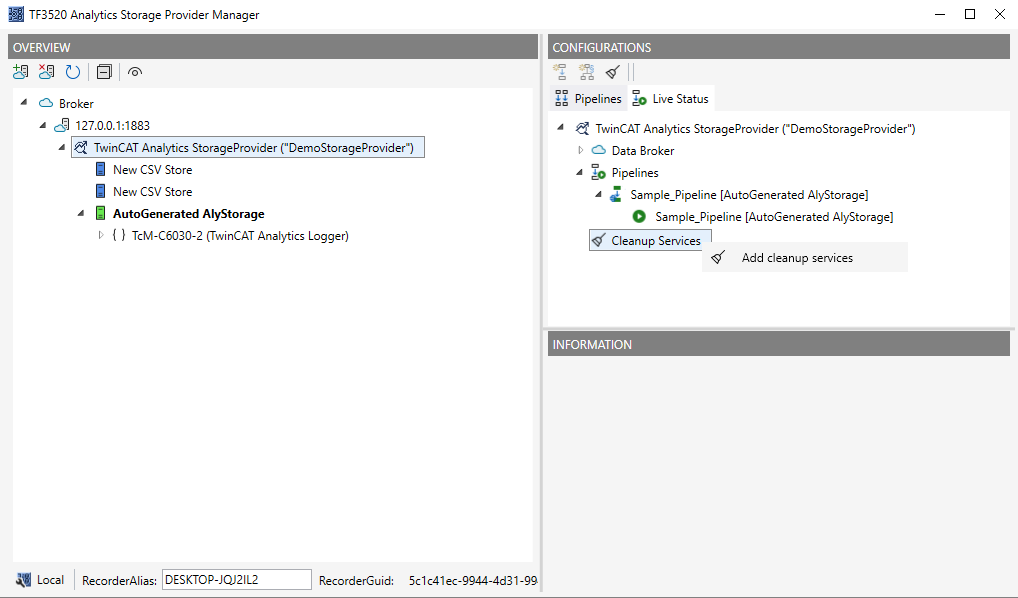Click into the RecorderAlias input field
The height and width of the screenshot is (598, 1018).
(236, 580)
